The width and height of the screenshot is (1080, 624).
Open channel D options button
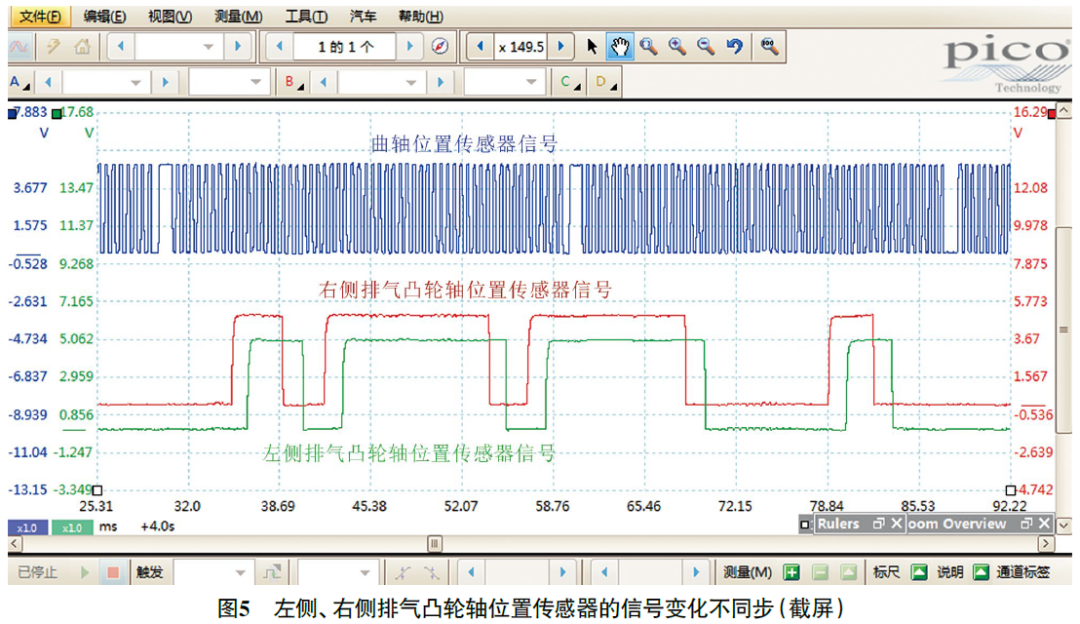(605, 83)
